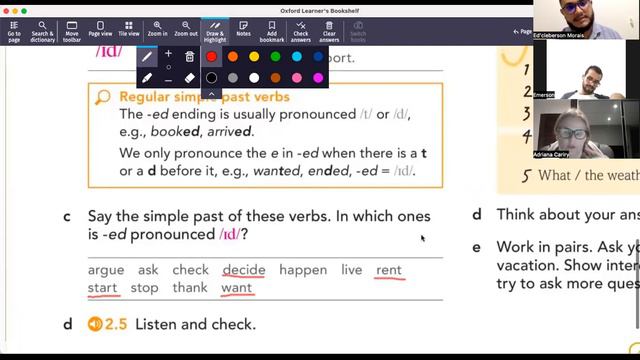Screen dimensions: 640x360
Task: Collapse the drawing palette with the chevron
Action: point(211,94)
